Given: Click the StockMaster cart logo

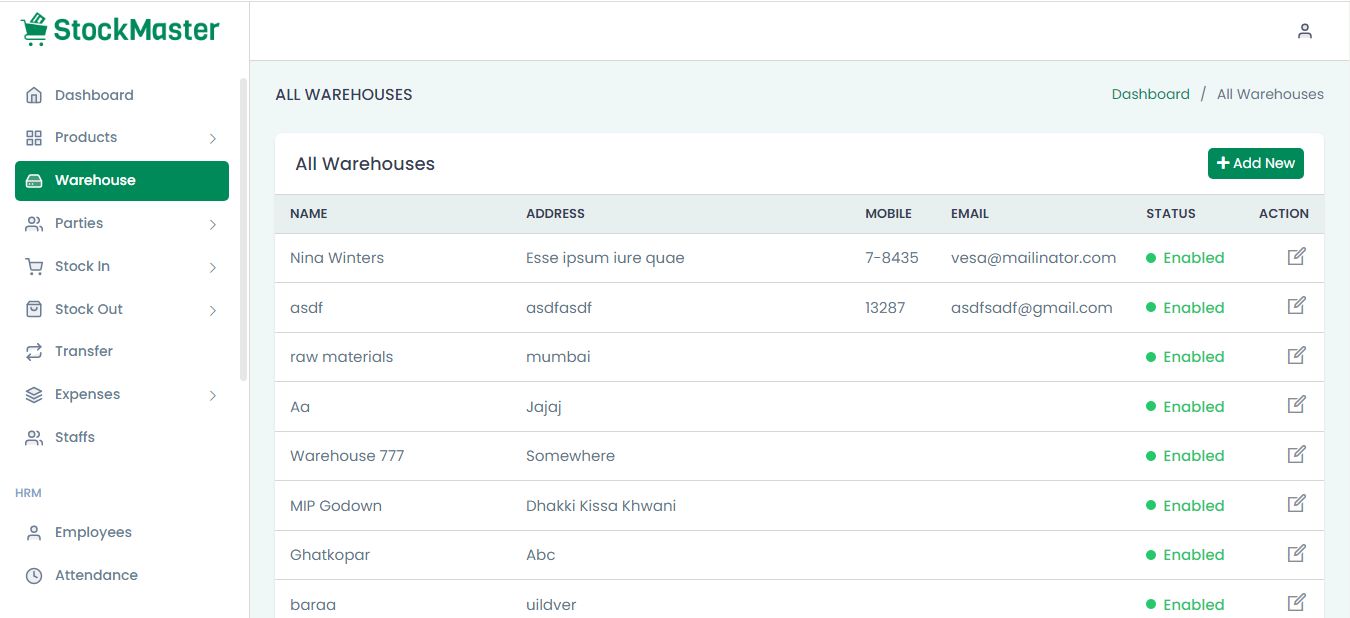Looking at the screenshot, I should click(35, 30).
